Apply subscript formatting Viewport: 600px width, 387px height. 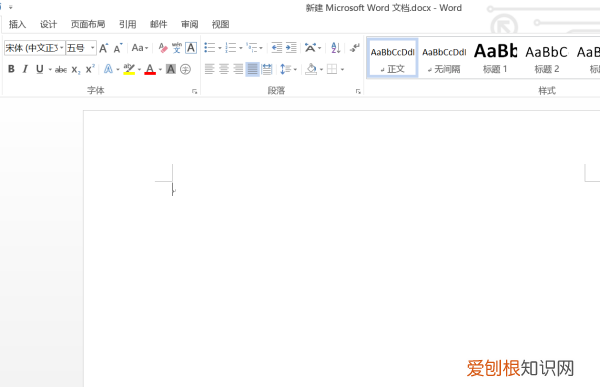coord(76,70)
